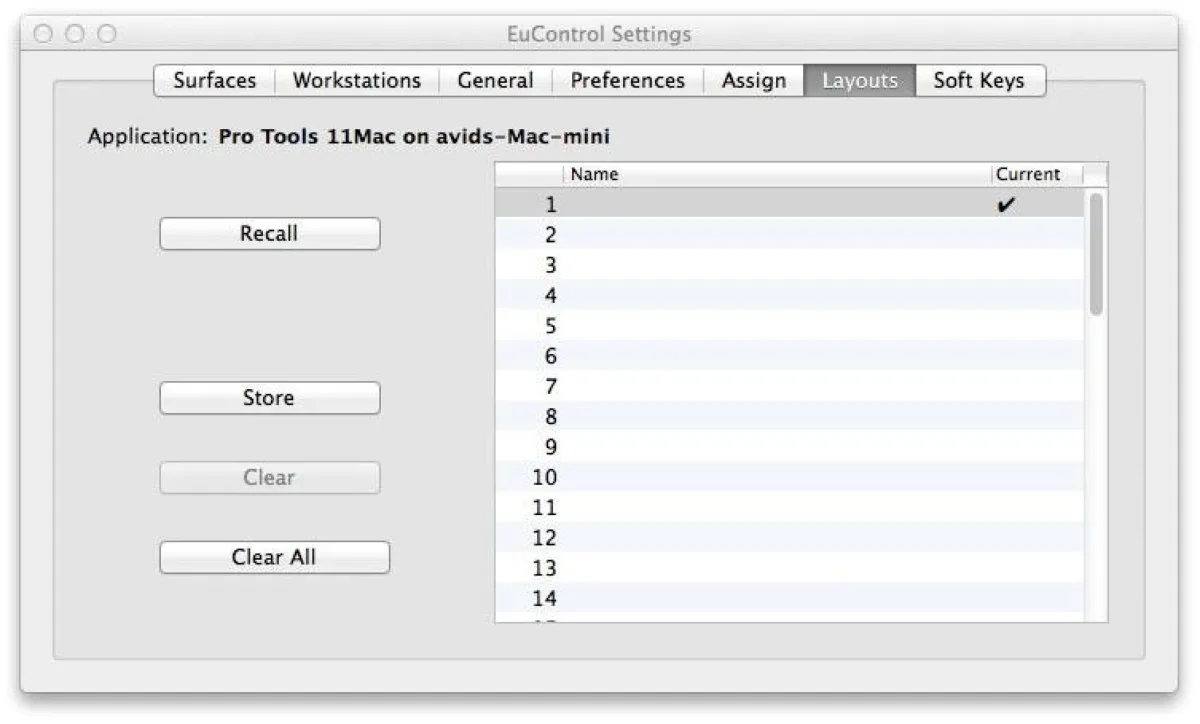Select layout row 12
The image size is (1200, 724).
(x=789, y=538)
